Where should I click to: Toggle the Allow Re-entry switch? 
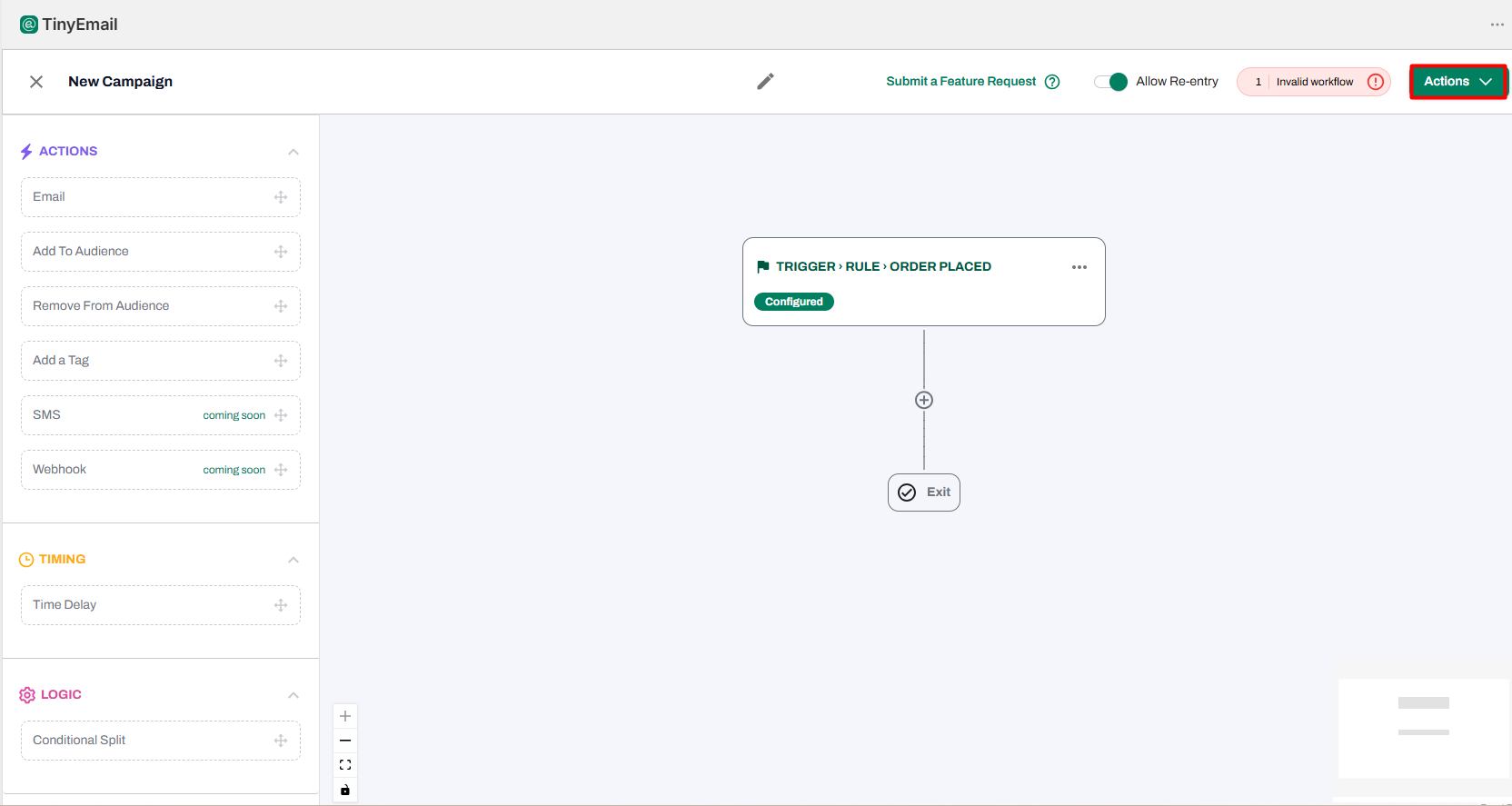[1110, 82]
